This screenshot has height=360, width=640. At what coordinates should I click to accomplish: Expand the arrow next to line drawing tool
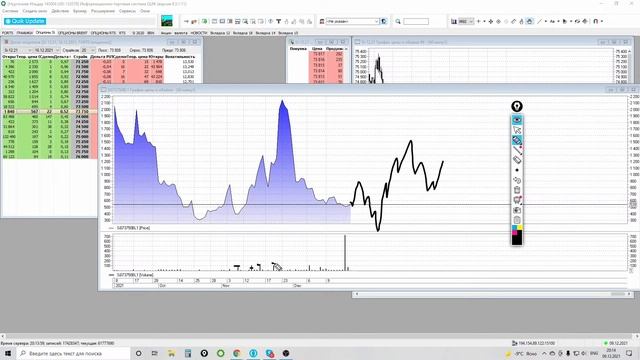546,21
